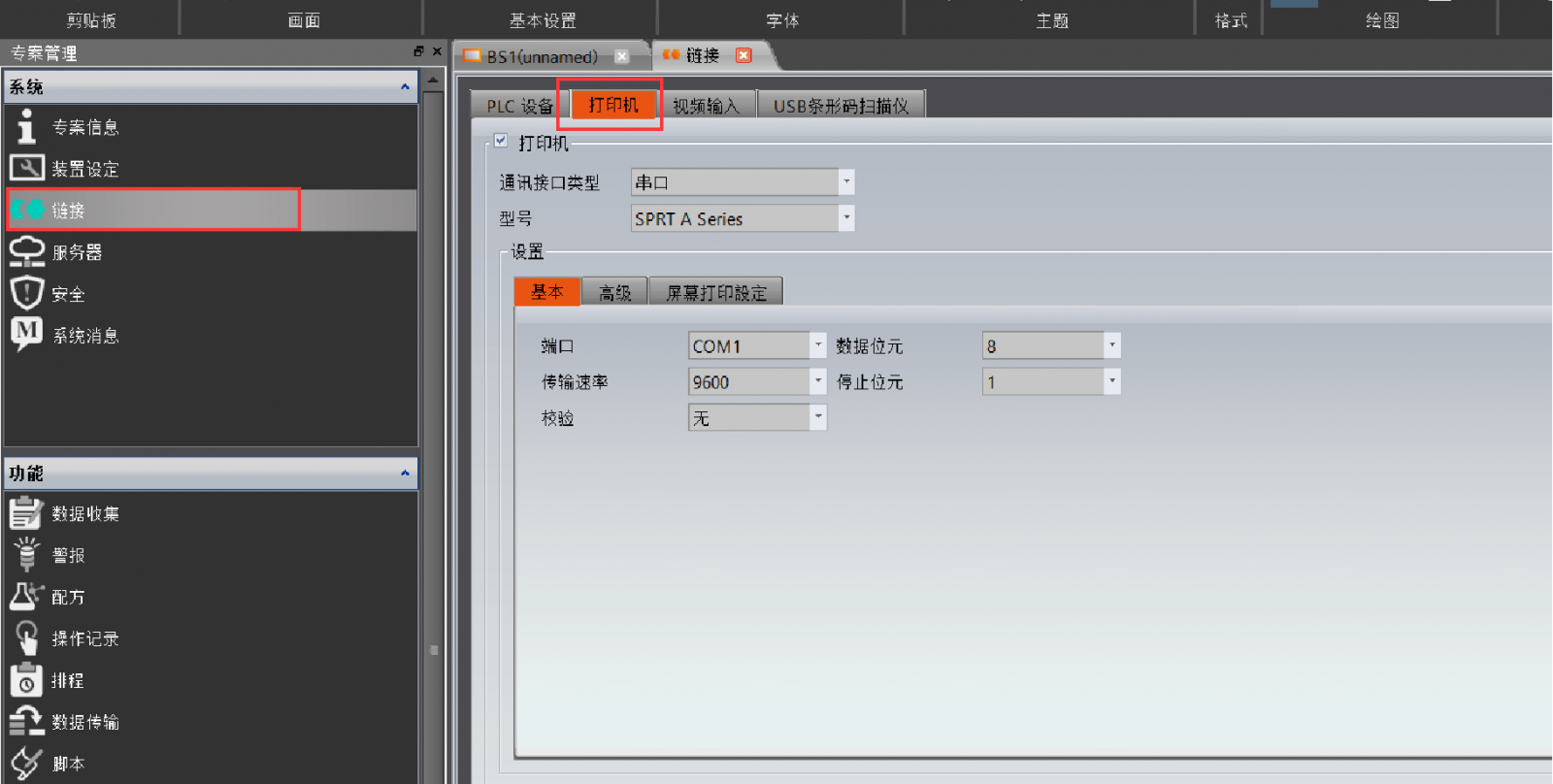Select the 警报 alarm icon
The height and width of the screenshot is (784, 1553).
(x=26, y=554)
